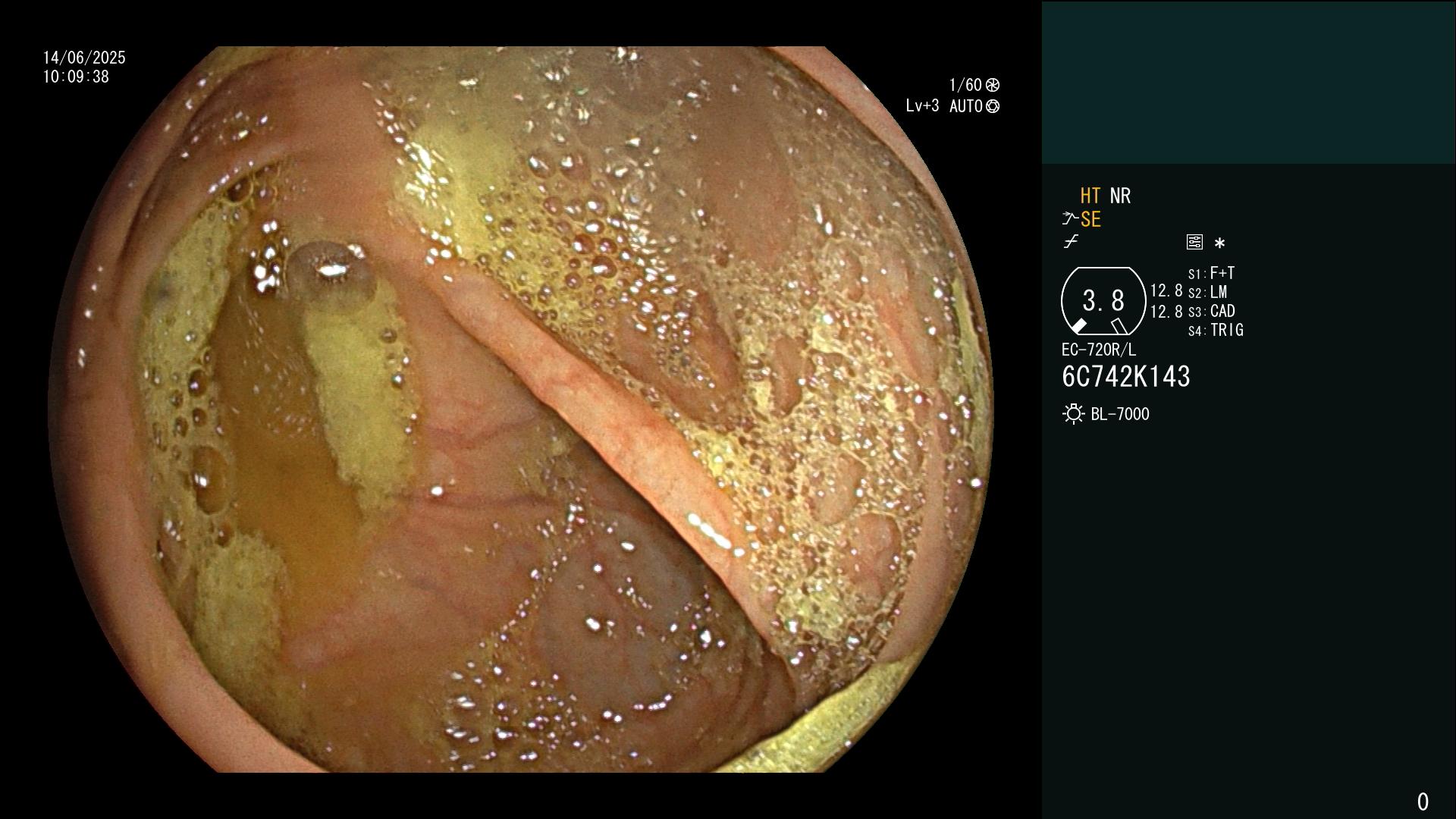Click the outlined channel marker in scope diagram
1456x819 pixels.
pyautogui.click(x=1119, y=326)
